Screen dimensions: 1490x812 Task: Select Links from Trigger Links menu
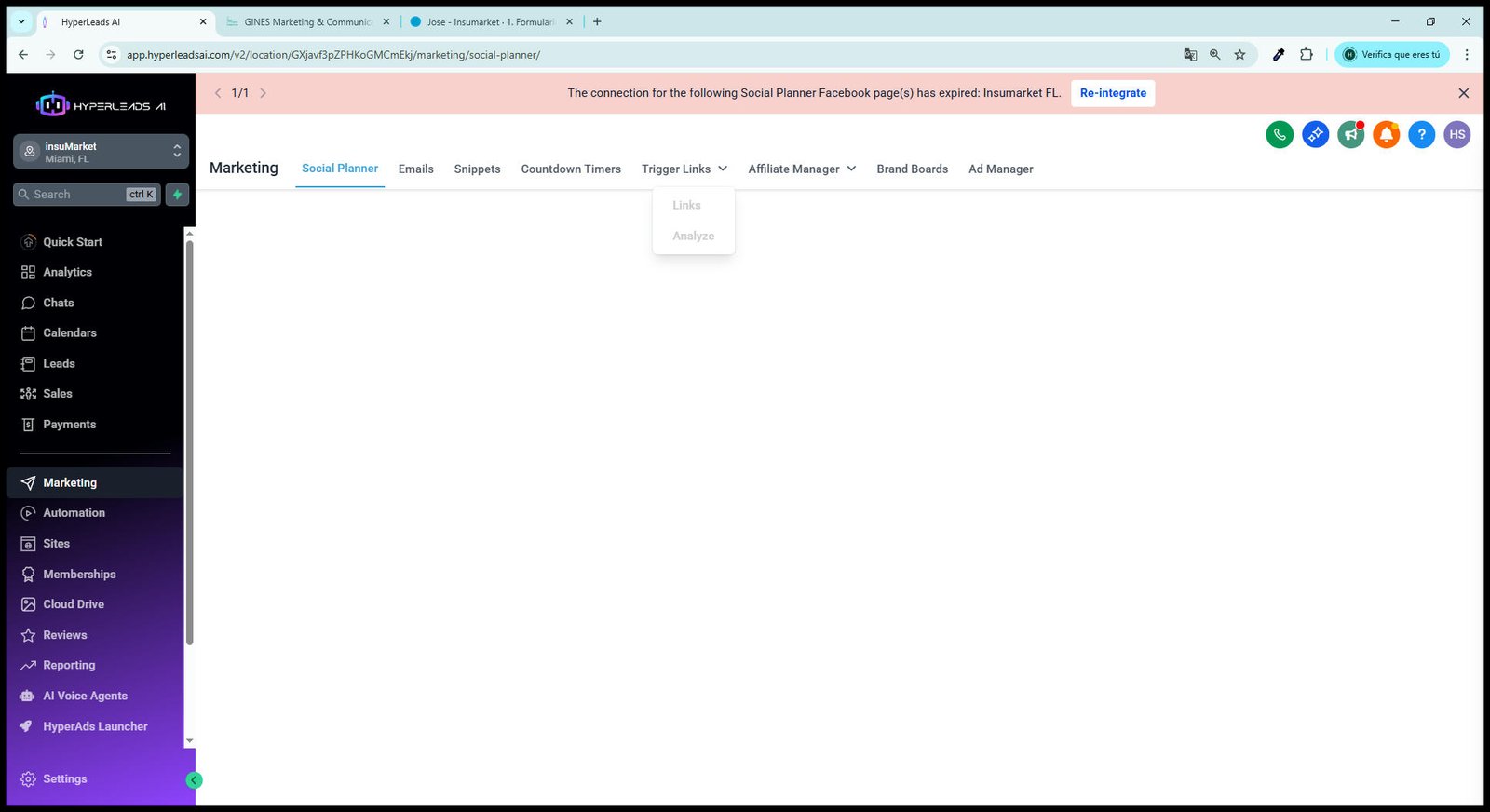pos(686,205)
